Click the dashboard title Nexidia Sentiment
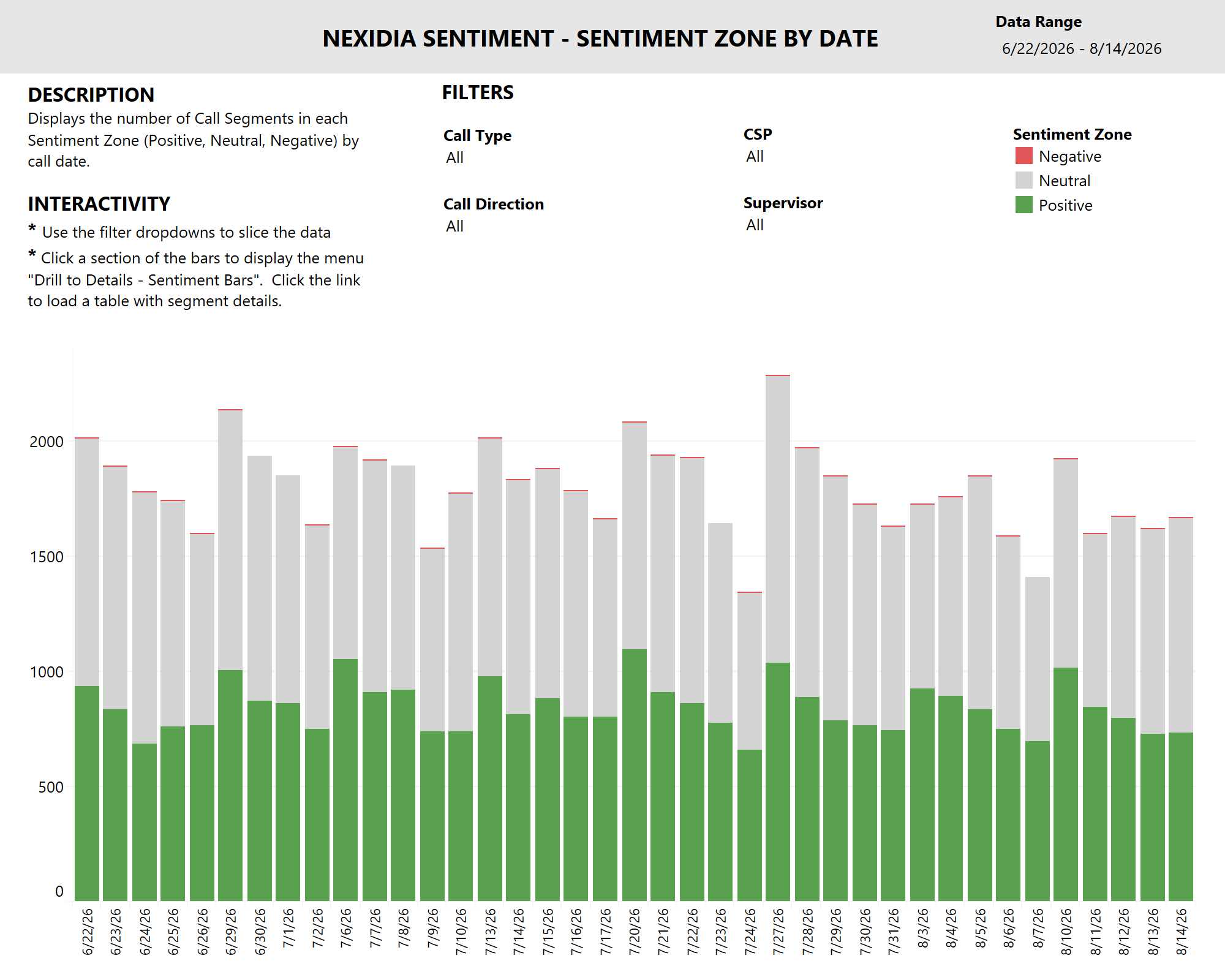Screen dimensions: 1225x980 (600, 39)
